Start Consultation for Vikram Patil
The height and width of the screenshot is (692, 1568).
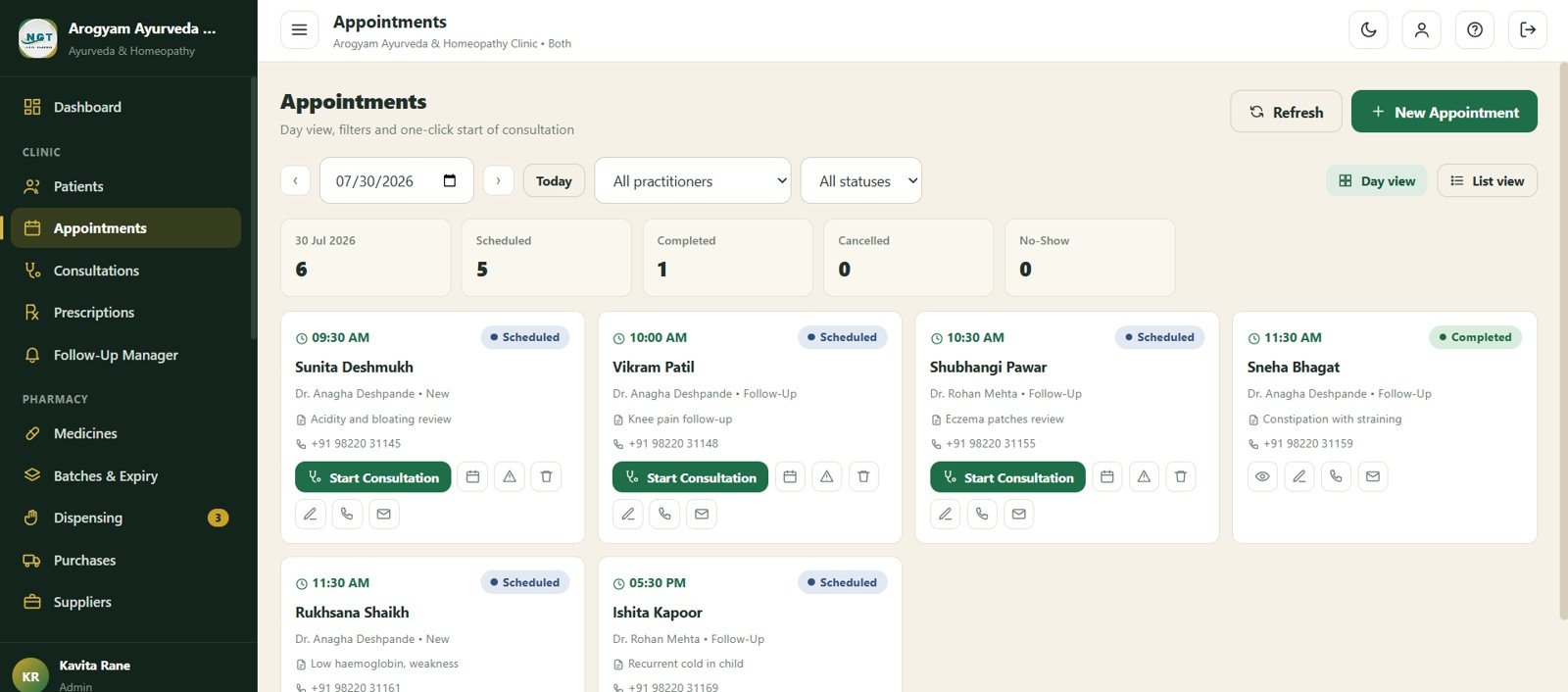tap(691, 477)
